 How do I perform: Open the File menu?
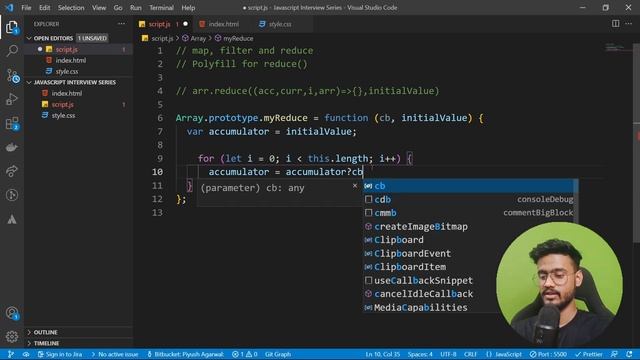click(x=26, y=7)
